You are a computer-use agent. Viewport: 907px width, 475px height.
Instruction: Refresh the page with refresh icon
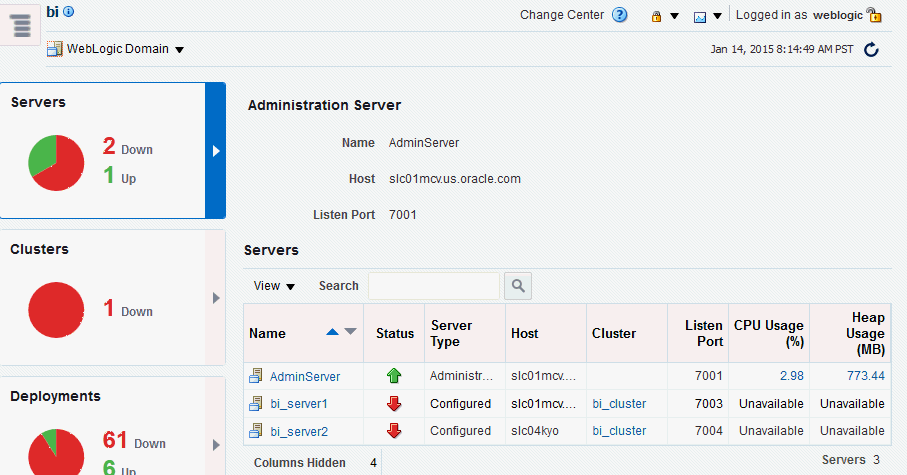(871, 50)
